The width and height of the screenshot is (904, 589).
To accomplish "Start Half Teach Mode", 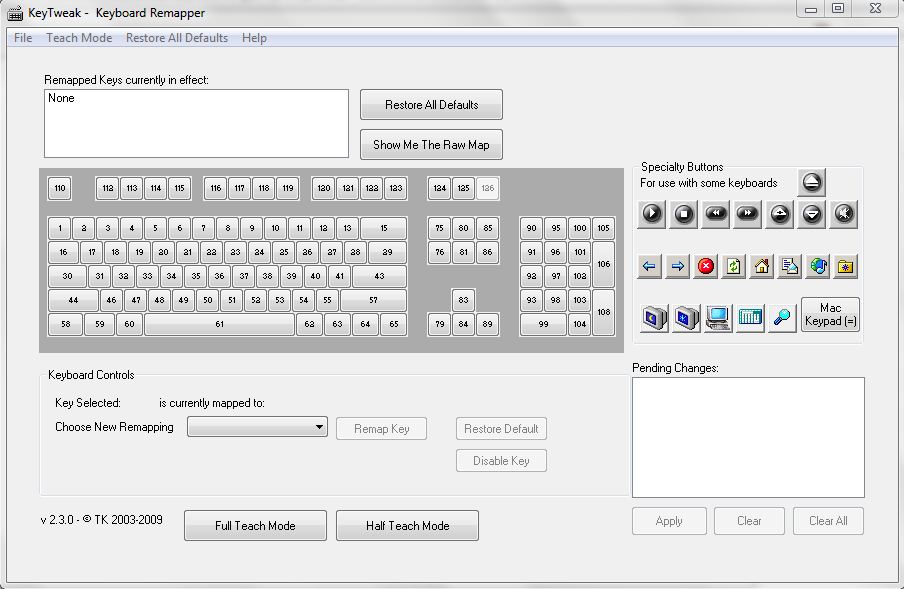I will [x=408, y=526].
